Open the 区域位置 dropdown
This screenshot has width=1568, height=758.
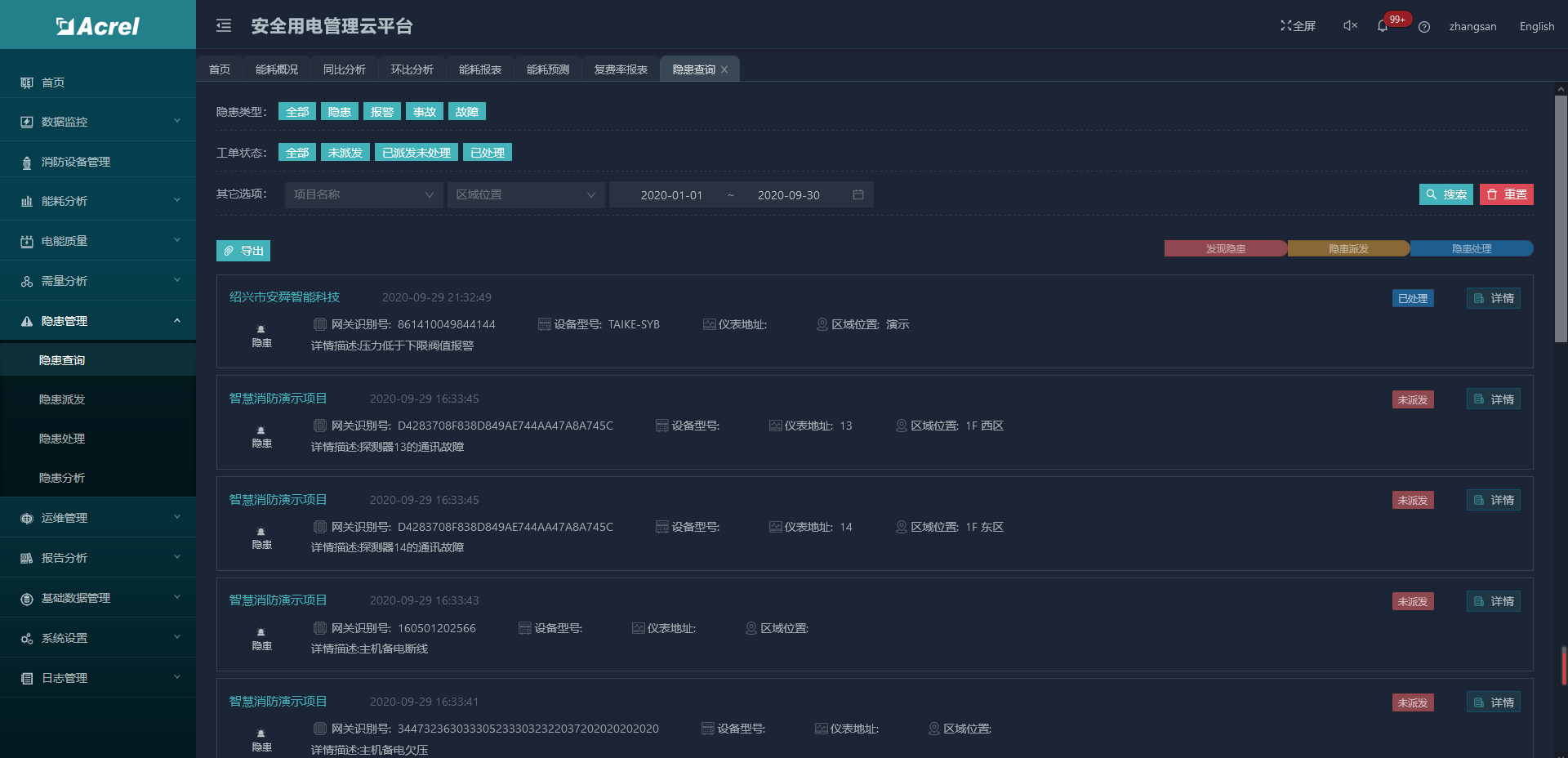click(525, 194)
